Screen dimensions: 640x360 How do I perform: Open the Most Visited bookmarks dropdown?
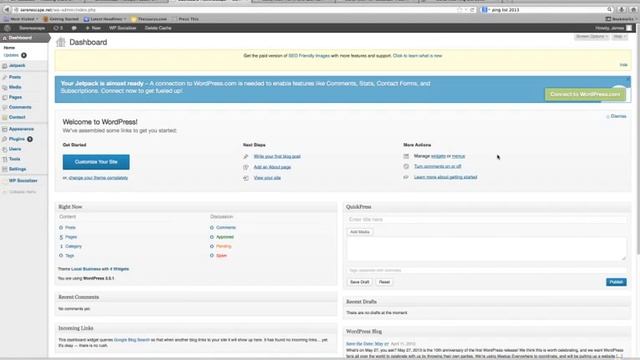21,19
